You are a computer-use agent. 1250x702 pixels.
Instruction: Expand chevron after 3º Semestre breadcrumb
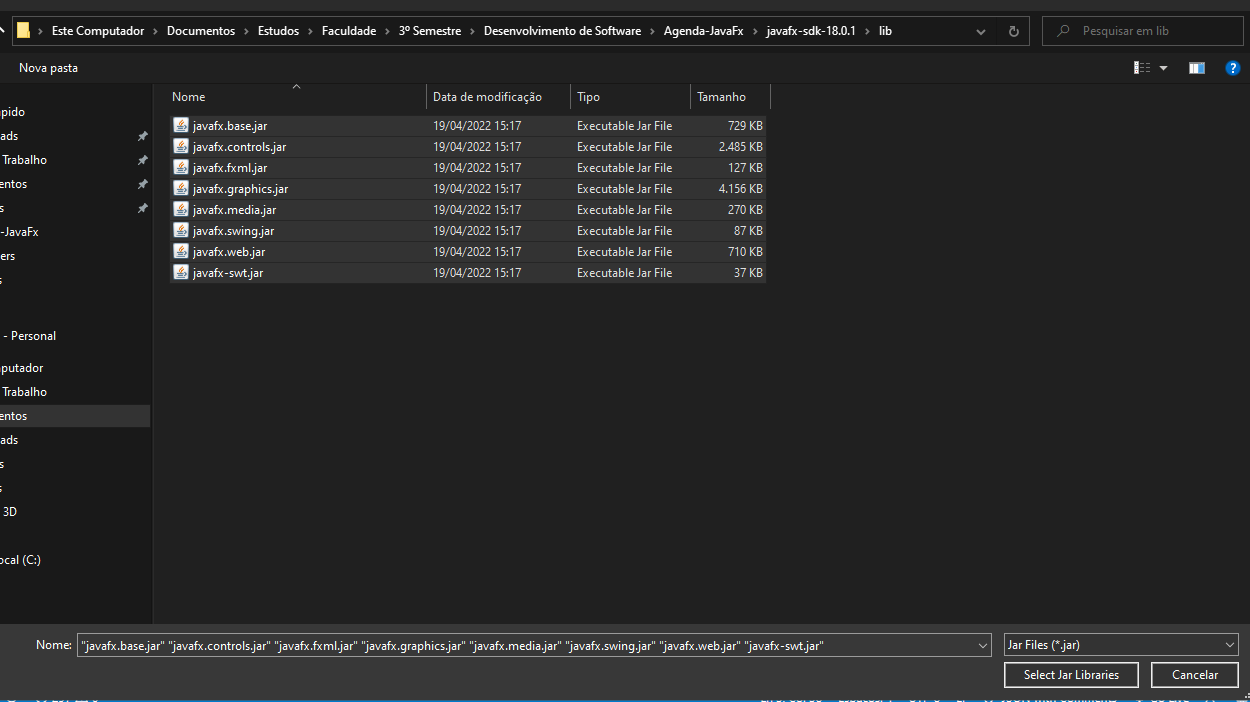(473, 31)
